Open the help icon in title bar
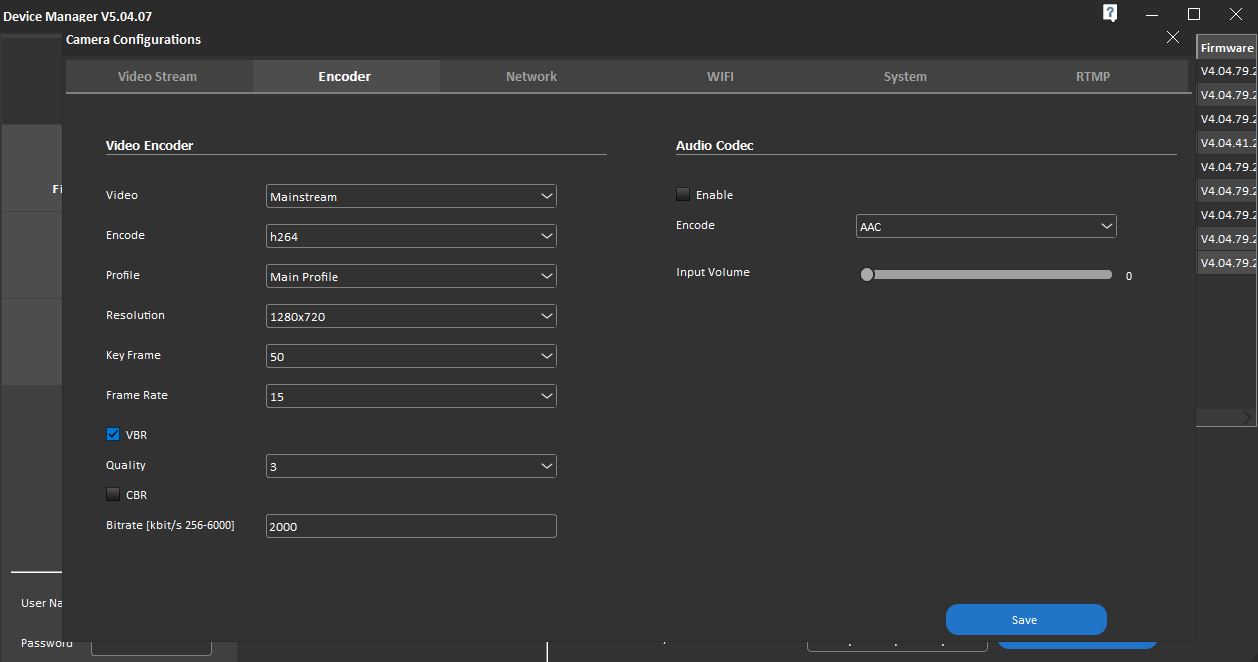The image size is (1258, 662). [1110, 13]
